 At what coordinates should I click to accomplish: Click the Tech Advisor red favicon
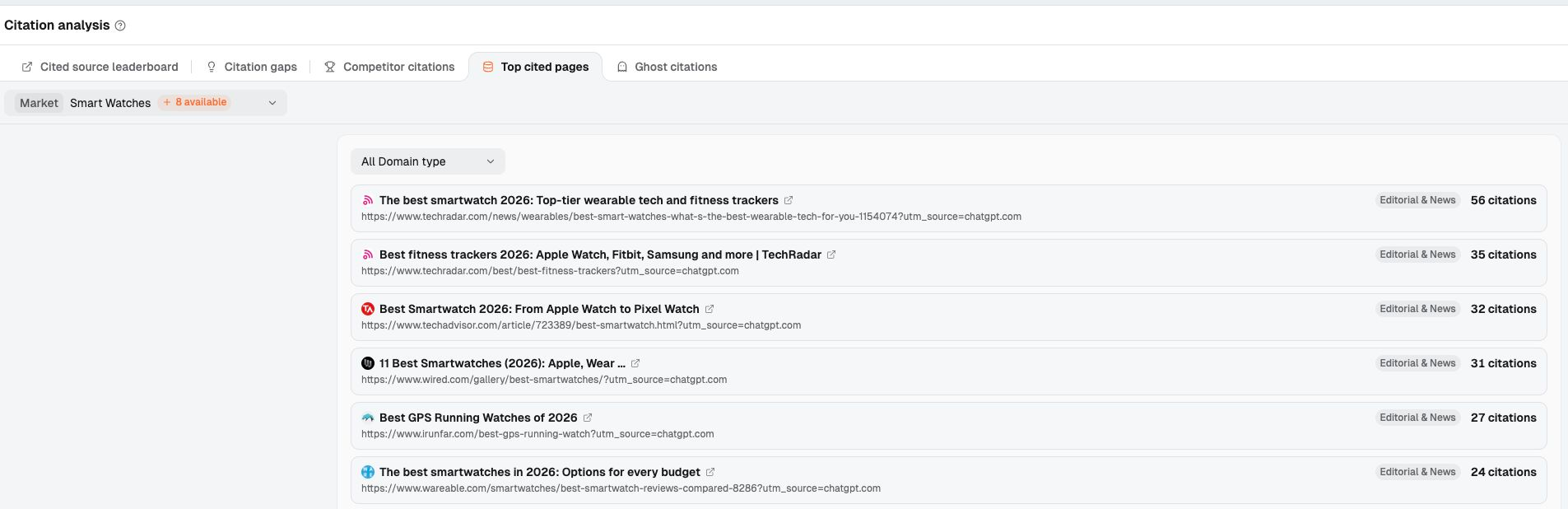(368, 309)
